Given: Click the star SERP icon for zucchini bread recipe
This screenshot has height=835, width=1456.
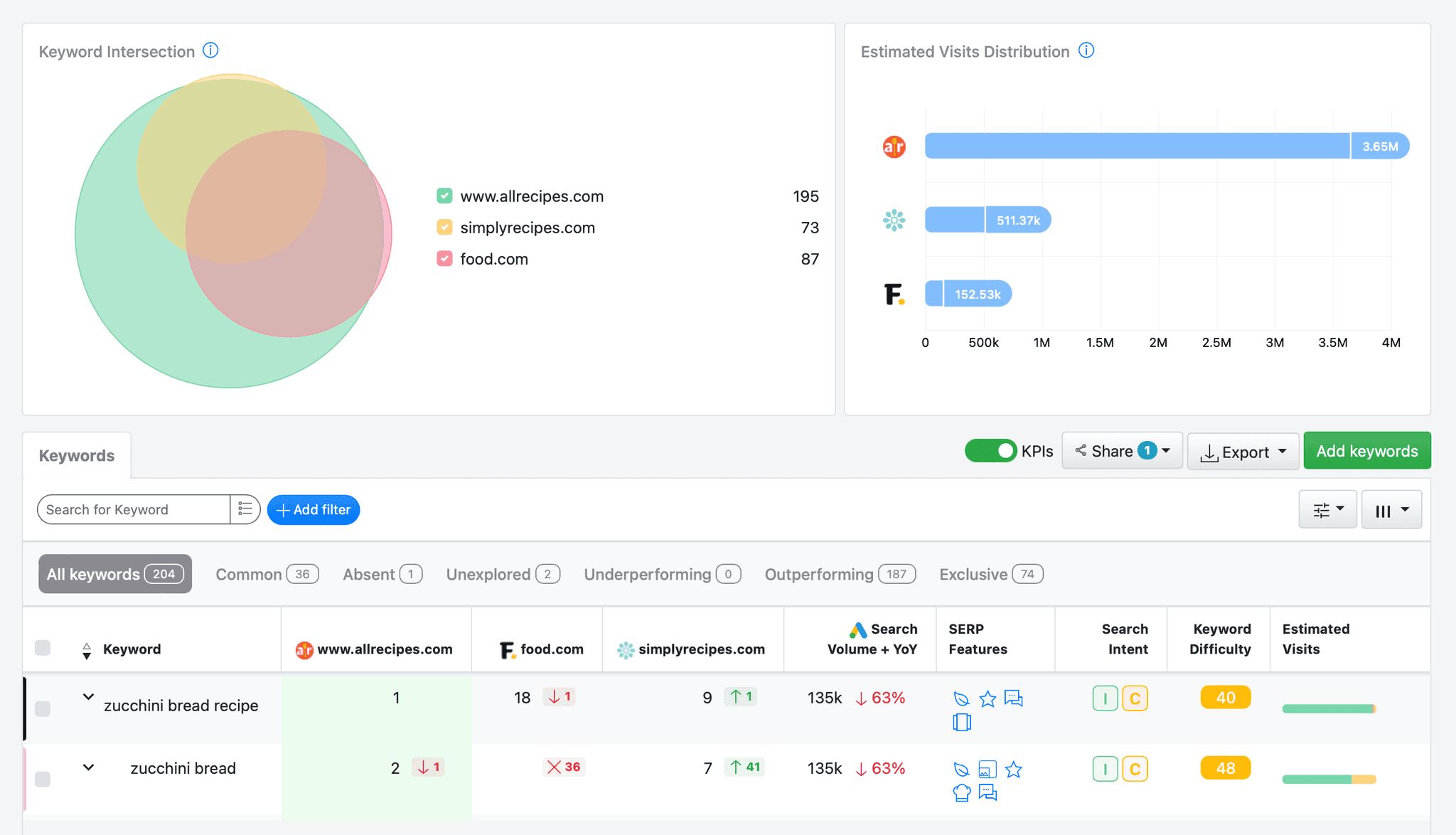Looking at the screenshot, I should (987, 698).
